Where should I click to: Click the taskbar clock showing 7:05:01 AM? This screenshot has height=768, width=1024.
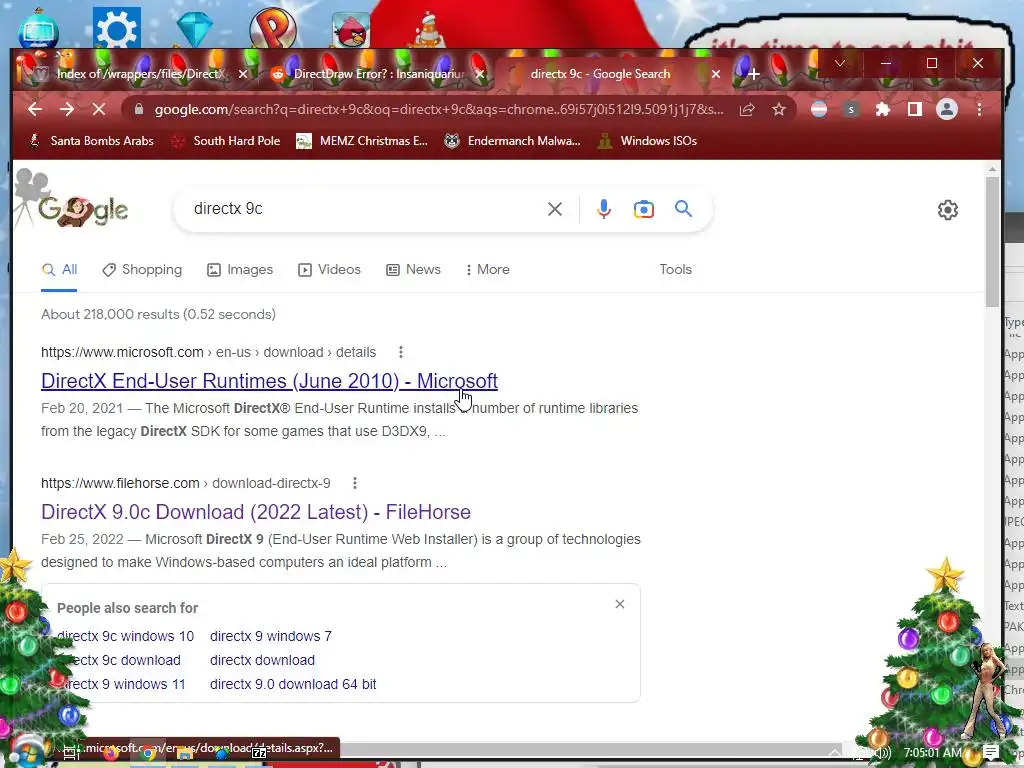coord(933,753)
